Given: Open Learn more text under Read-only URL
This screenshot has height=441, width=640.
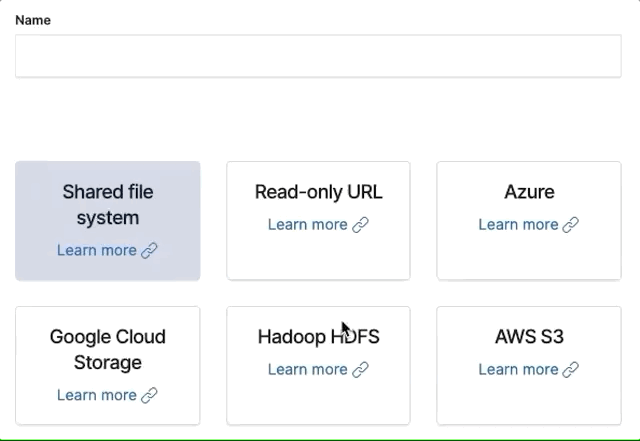Looking at the screenshot, I should tap(307, 224).
